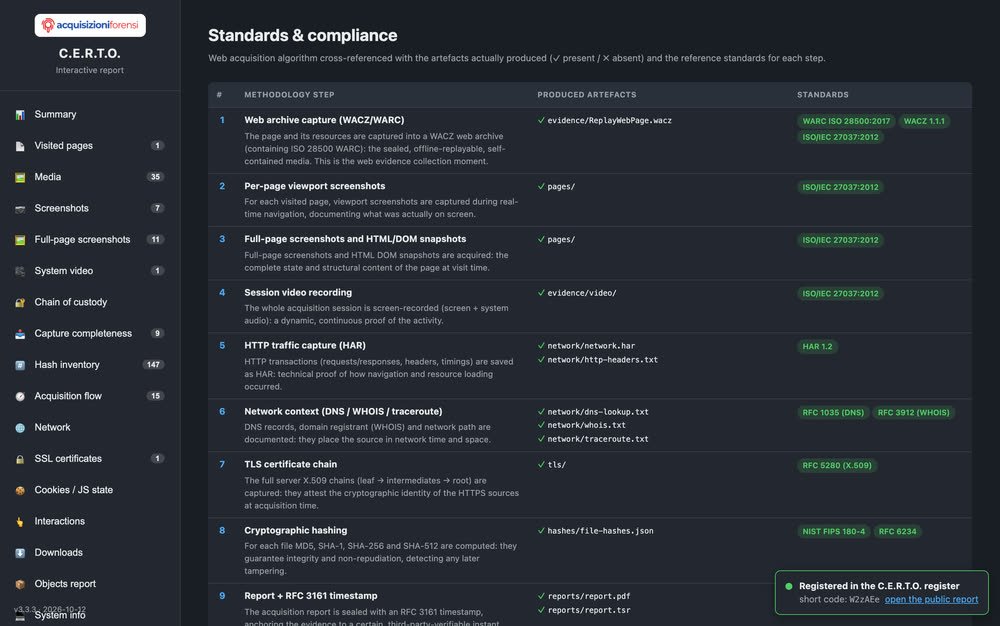This screenshot has width=1000, height=626.
Task: Click the Capture completeness tray icon
Action: point(20,333)
